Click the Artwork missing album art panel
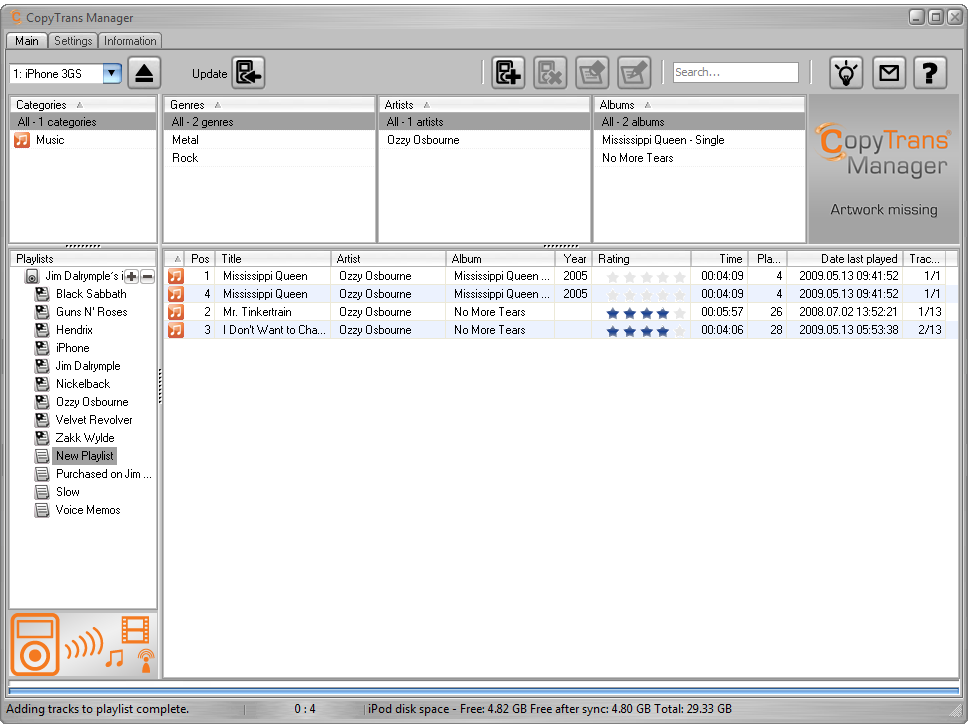The height and width of the screenshot is (724, 968). pyautogui.click(x=883, y=169)
